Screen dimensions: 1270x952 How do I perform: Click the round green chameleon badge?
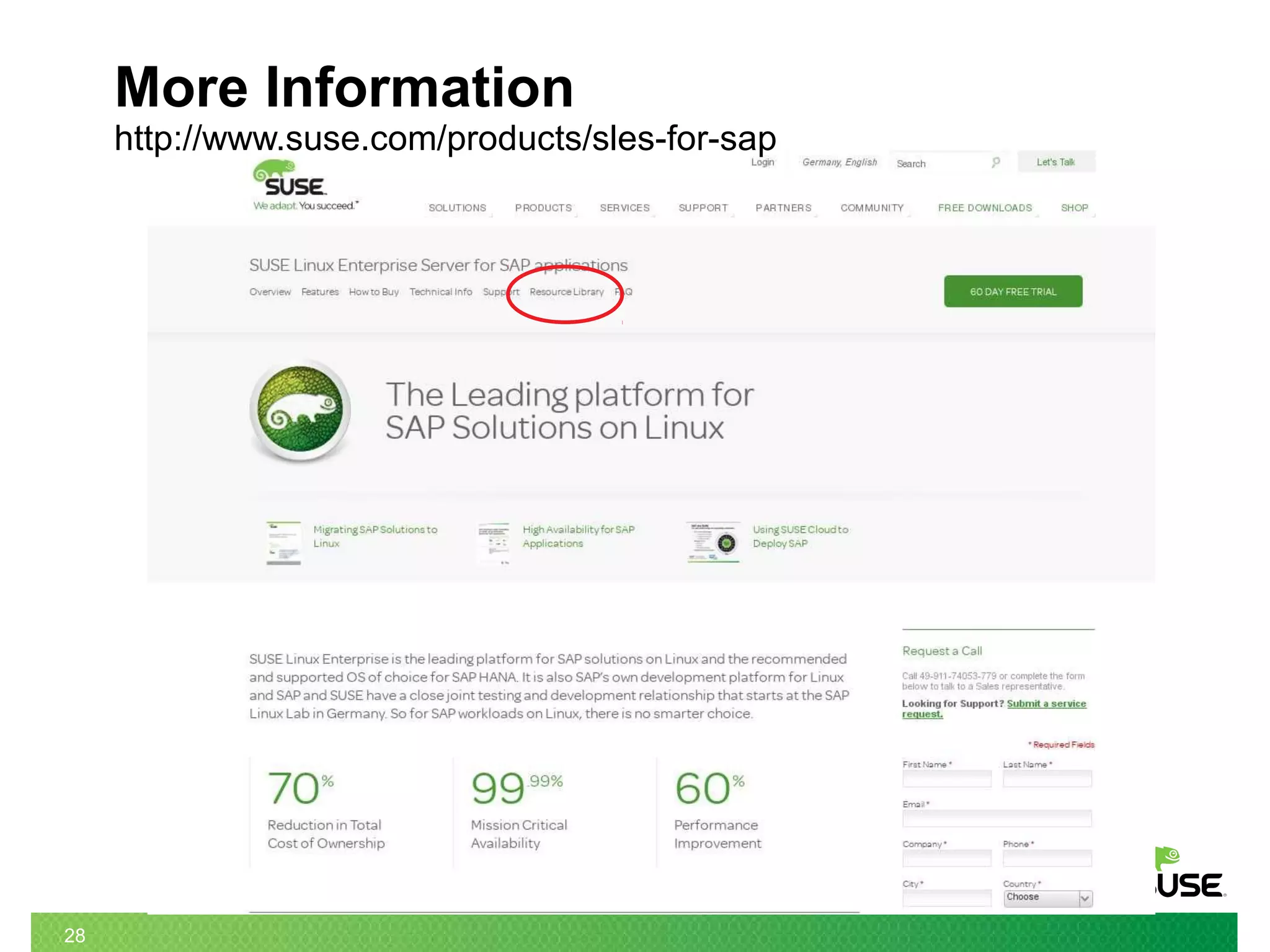301,410
